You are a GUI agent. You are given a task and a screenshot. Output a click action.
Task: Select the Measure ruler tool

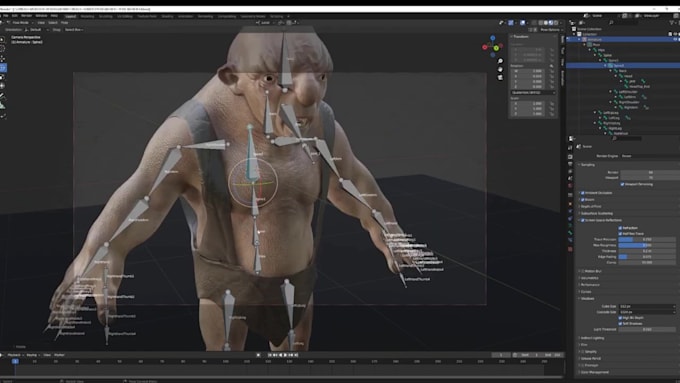pyautogui.click(x=3, y=106)
